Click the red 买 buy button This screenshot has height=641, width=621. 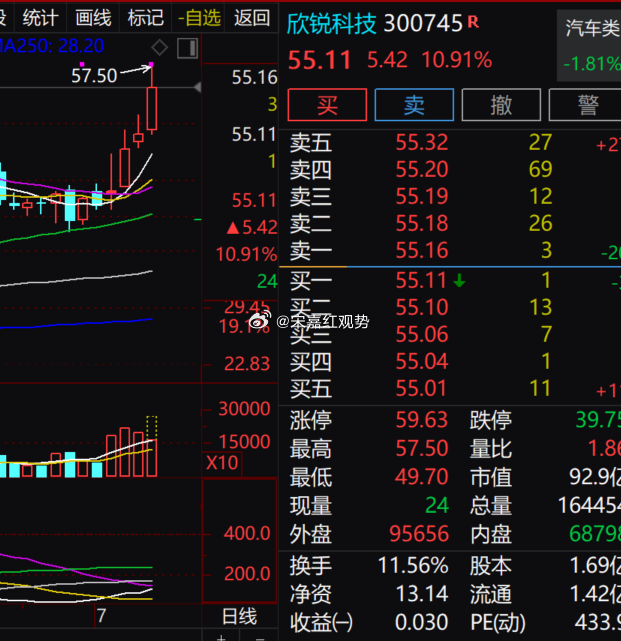pyautogui.click(x=327, y=105)
